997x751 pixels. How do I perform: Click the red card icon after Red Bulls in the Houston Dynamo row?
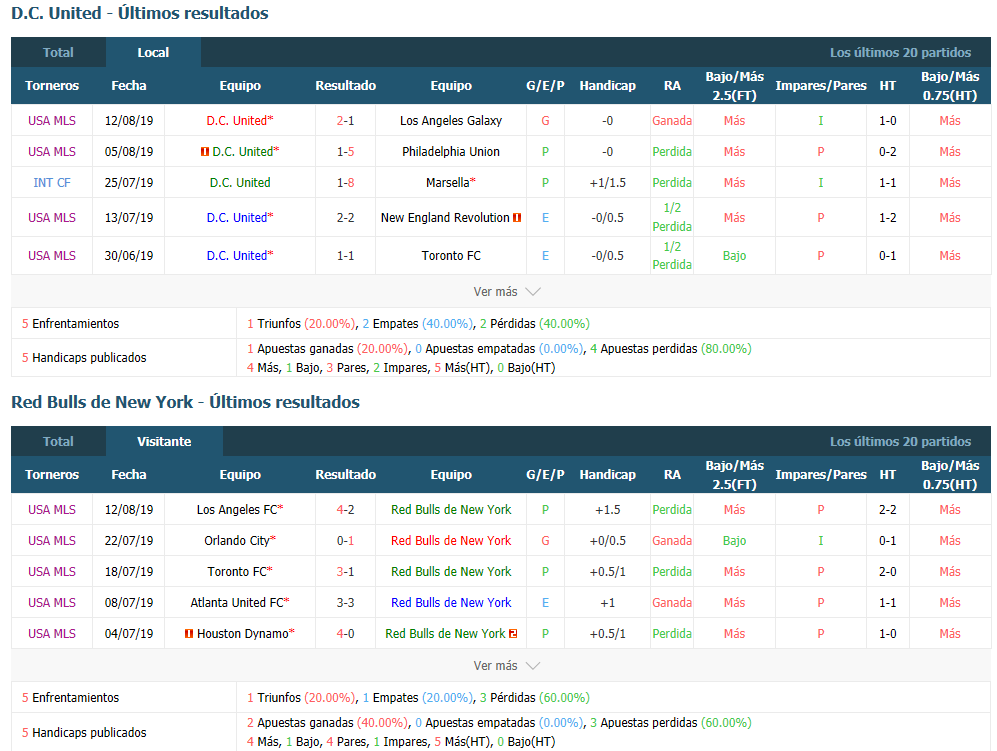[513, 634]
